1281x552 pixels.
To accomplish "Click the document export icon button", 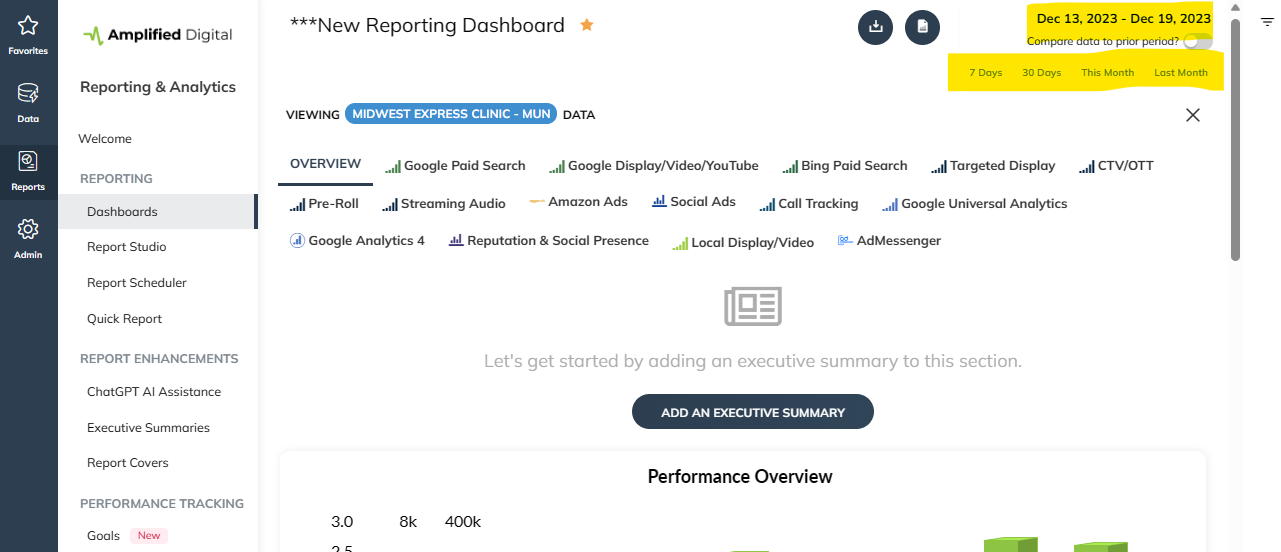I will (x=922, y=27).
